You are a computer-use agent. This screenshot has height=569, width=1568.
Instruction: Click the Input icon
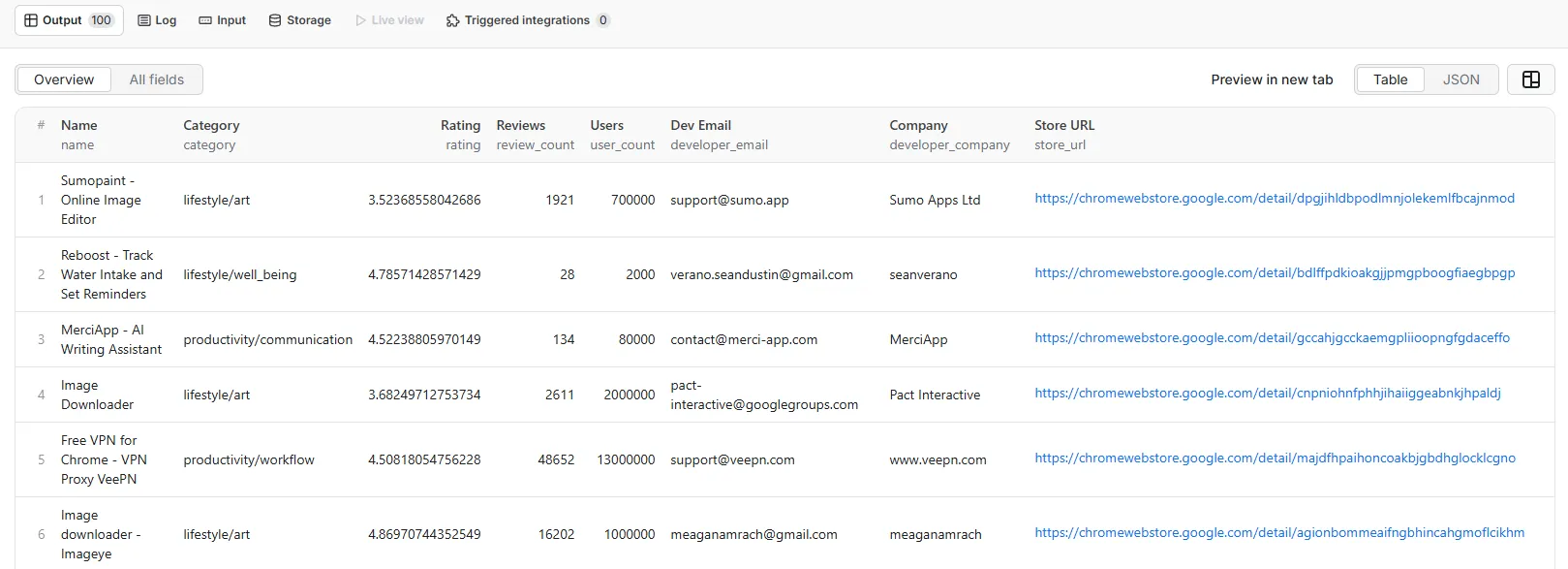point(205,20)
